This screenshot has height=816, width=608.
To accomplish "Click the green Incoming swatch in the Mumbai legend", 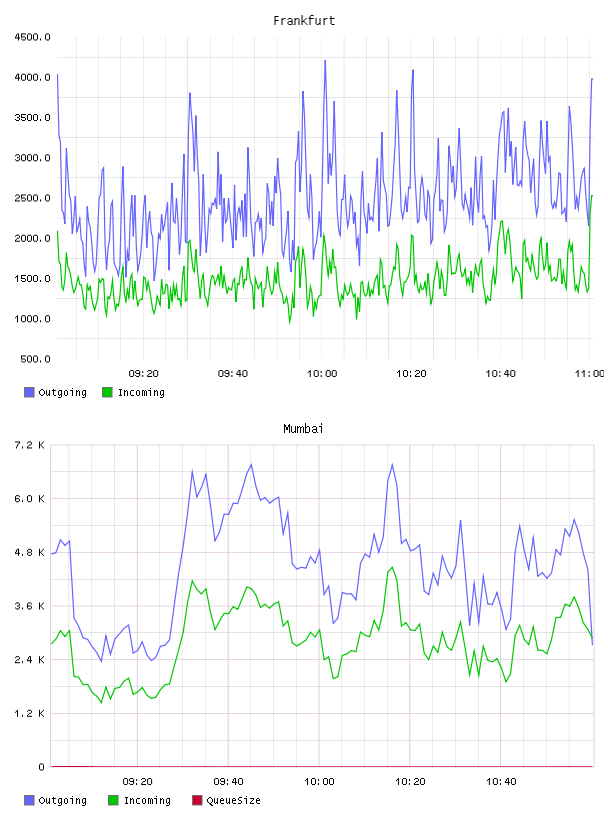I will [x=113, y=800].
